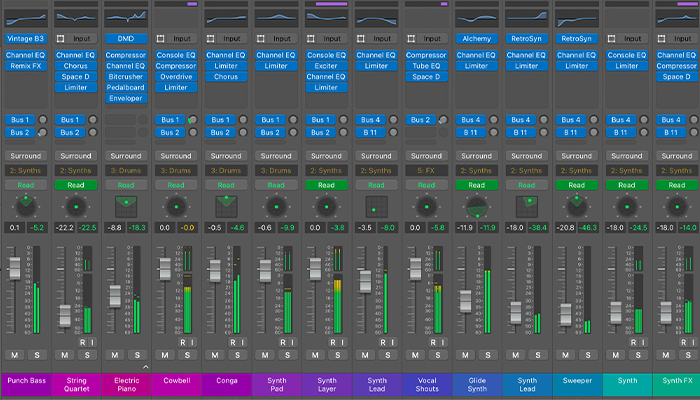Click the Bus 4 send knob on Glide Synth
Viewport: 700px width, 400px height.
click(x=493, y=120)
